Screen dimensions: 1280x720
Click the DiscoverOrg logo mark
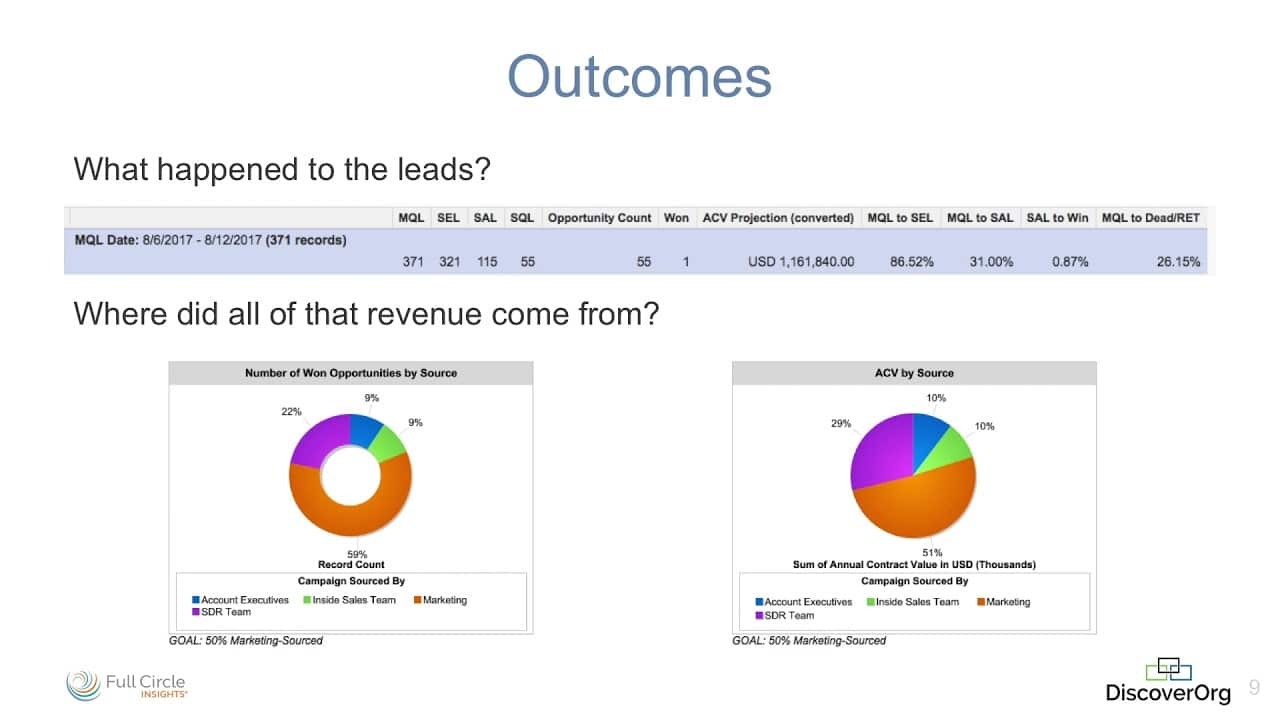(1168, 668)
